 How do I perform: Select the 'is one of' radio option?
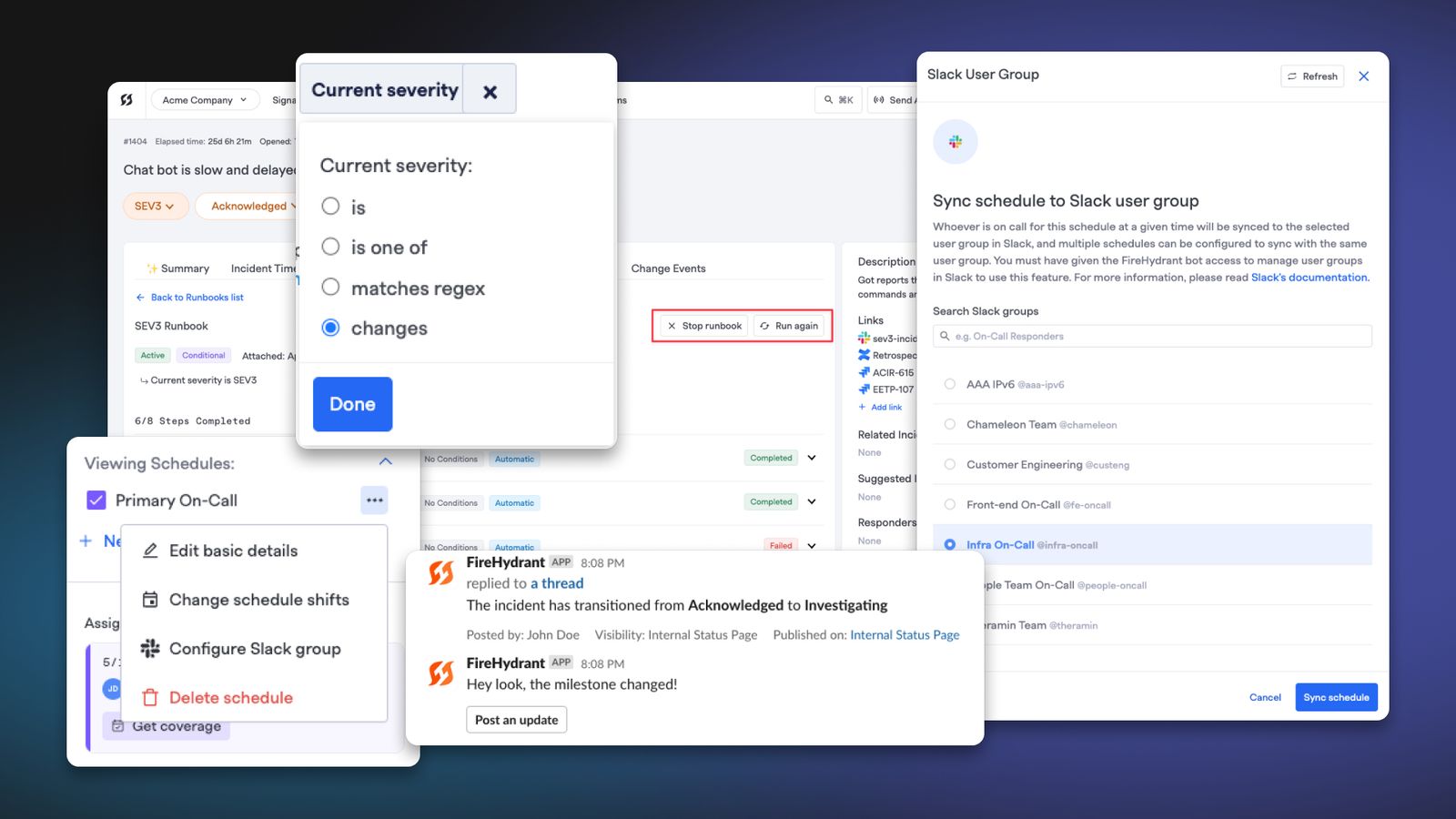tap(330, 247)
